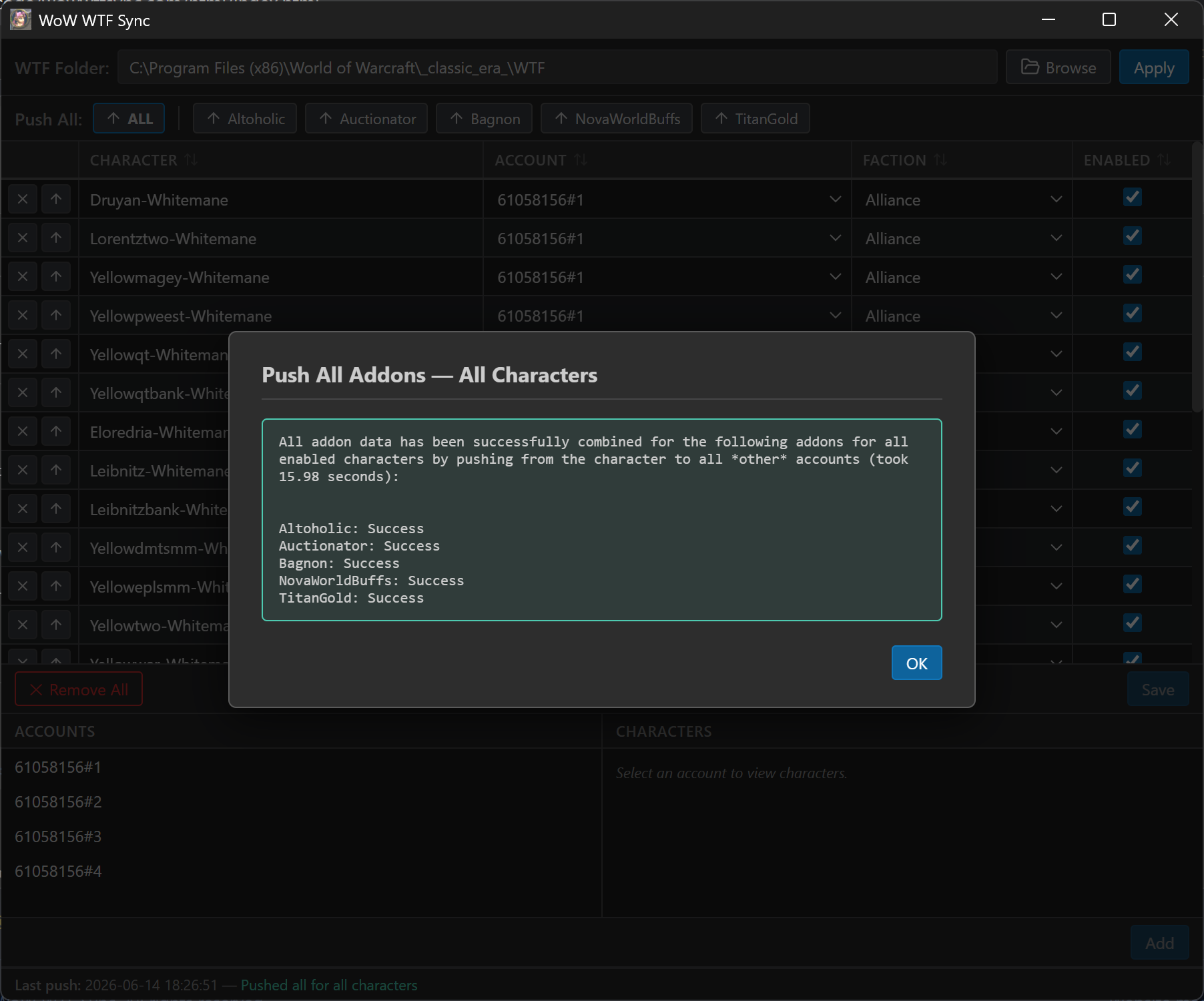Open account dropdown for Druyan-Whitemane
Screen dimensions: 1204x1001
tap(668, 200)
